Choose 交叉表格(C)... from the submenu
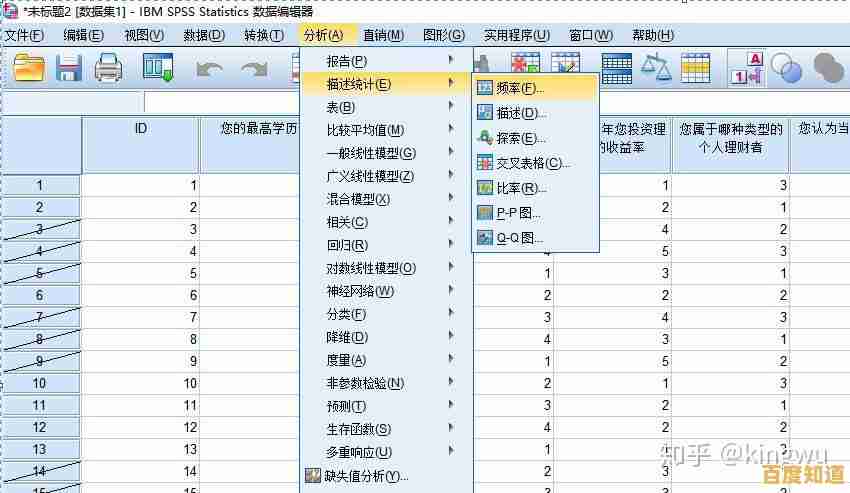Viewport: 850px width, 493px height. pos(536,163)
